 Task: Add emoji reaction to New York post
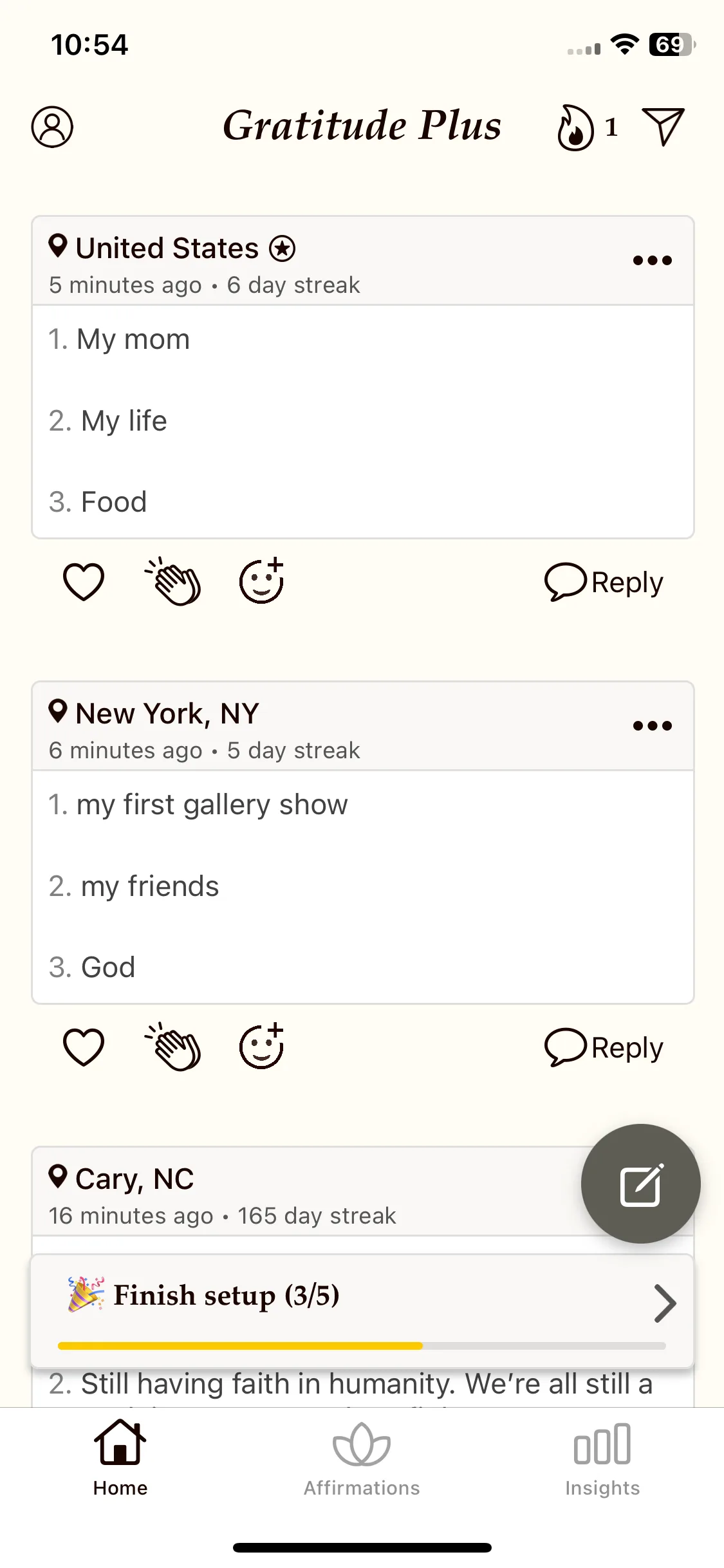[x=262, y=1046]
